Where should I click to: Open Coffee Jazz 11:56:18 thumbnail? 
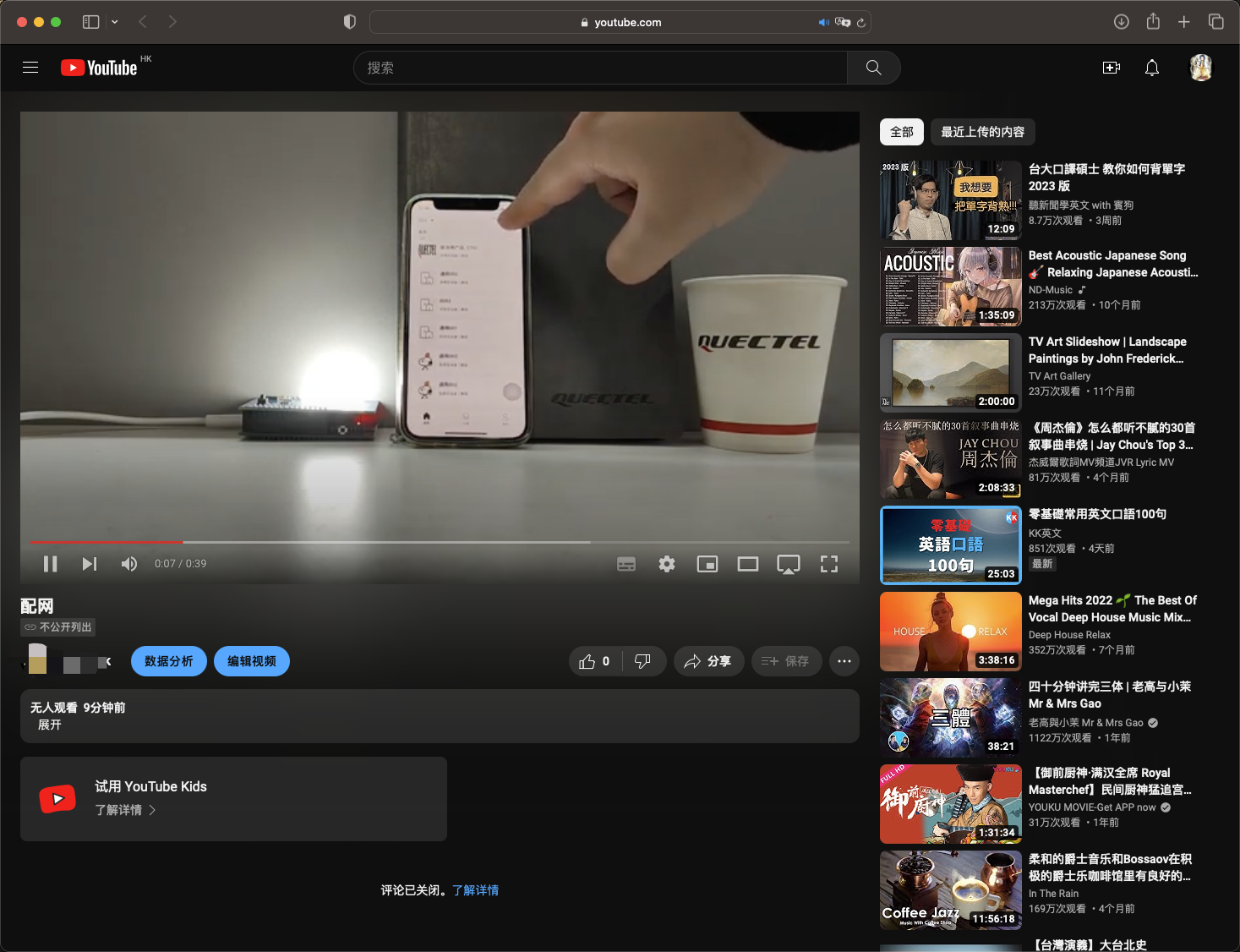(x=951, y=890)
